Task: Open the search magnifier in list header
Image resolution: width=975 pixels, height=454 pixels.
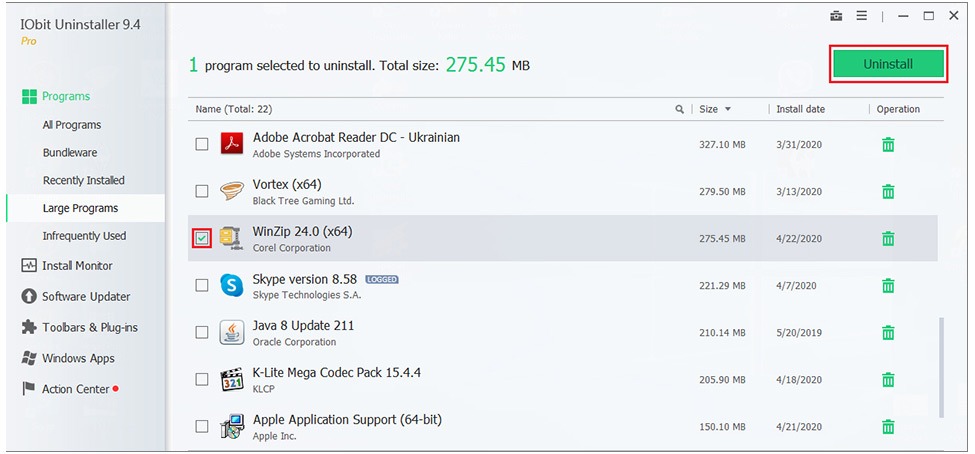Action: [x=680, y=109]
